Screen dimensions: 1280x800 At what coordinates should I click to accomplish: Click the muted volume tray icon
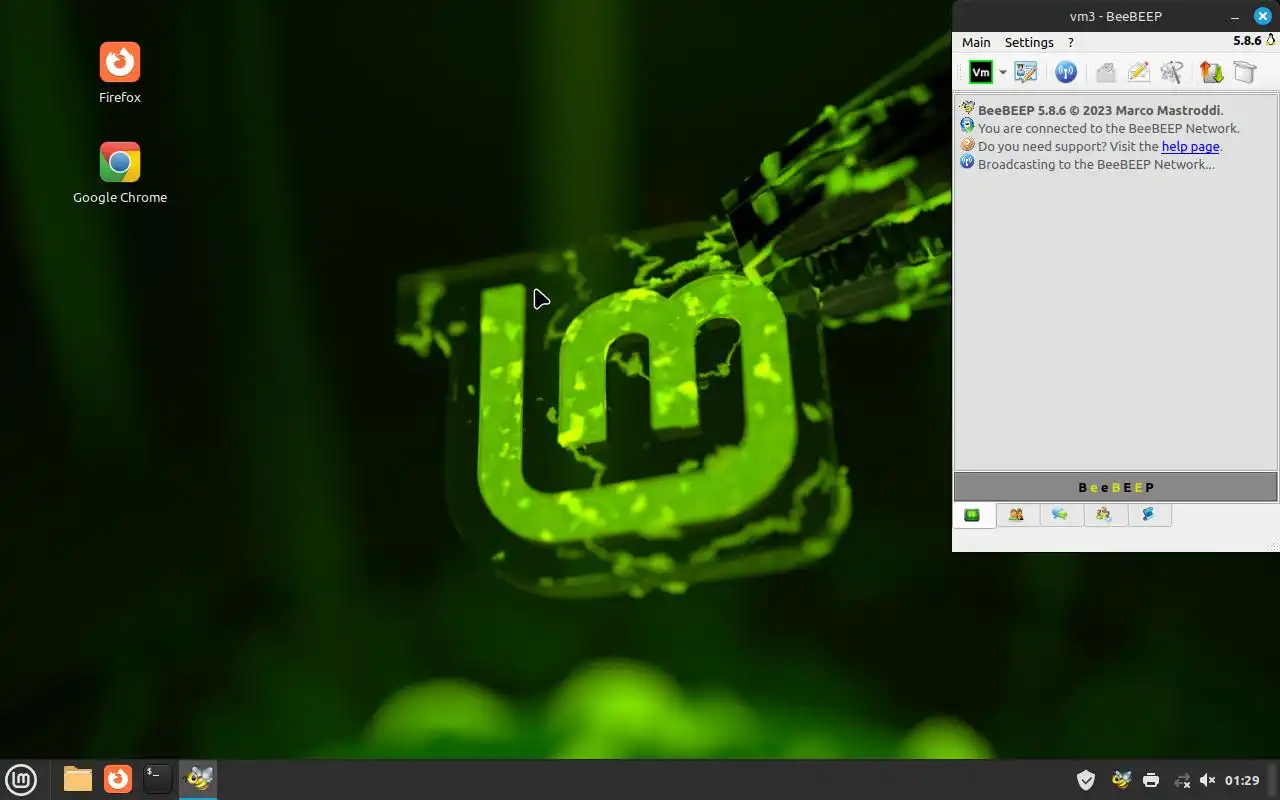pos(1207,780)
